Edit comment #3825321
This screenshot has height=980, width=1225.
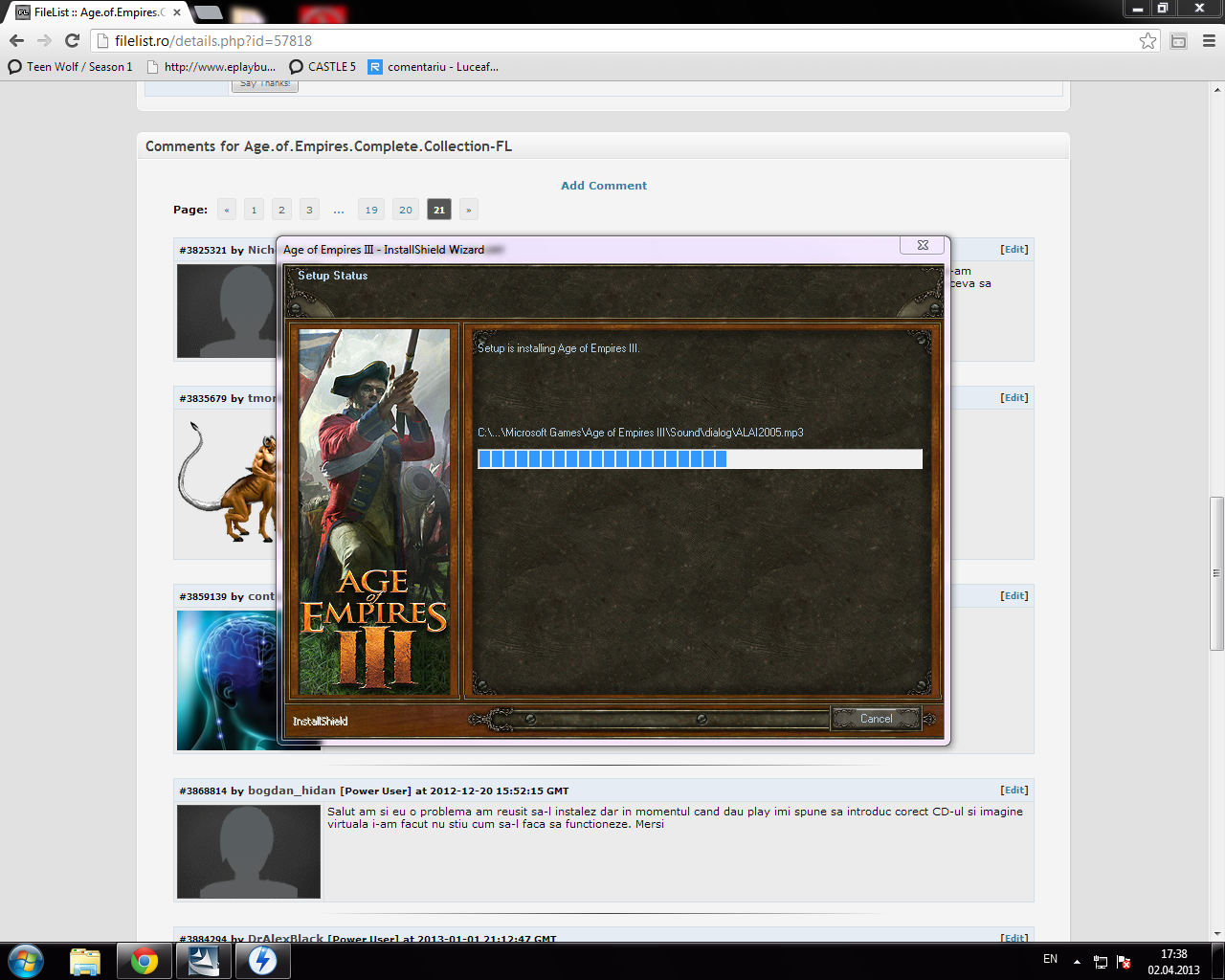1014,249
